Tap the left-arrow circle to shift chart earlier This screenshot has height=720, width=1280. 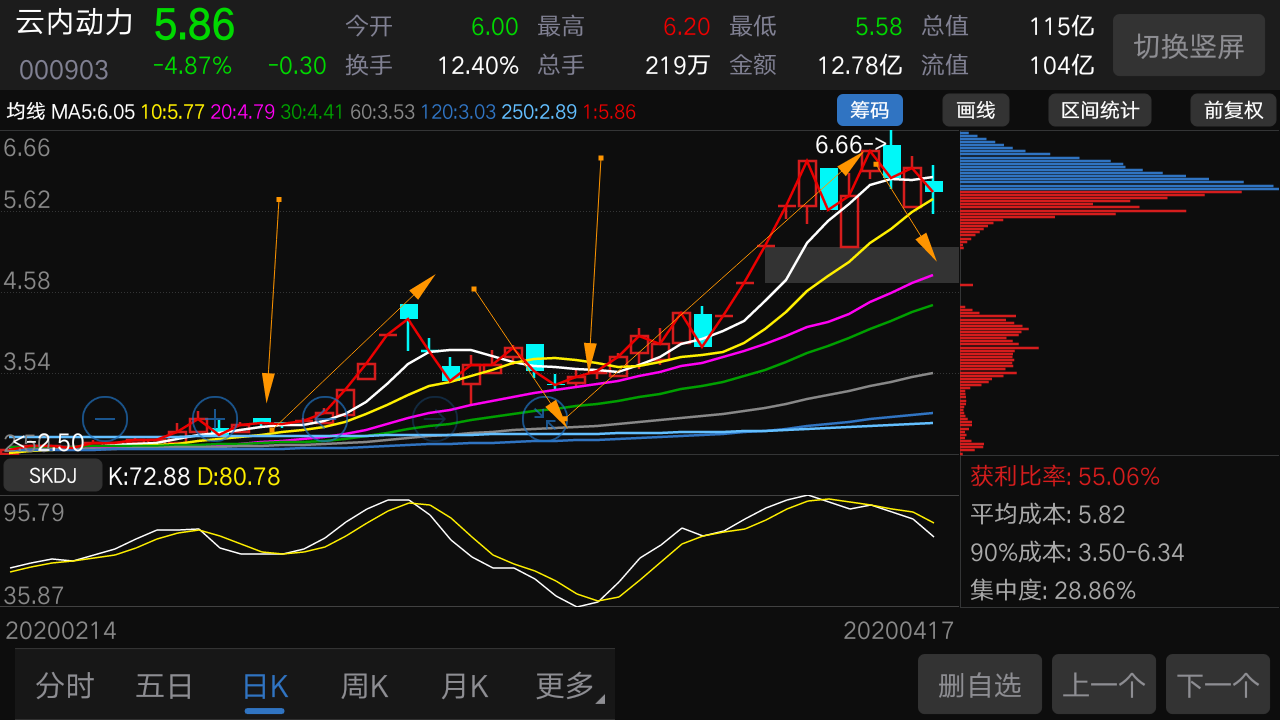click(x=325, y=419)
